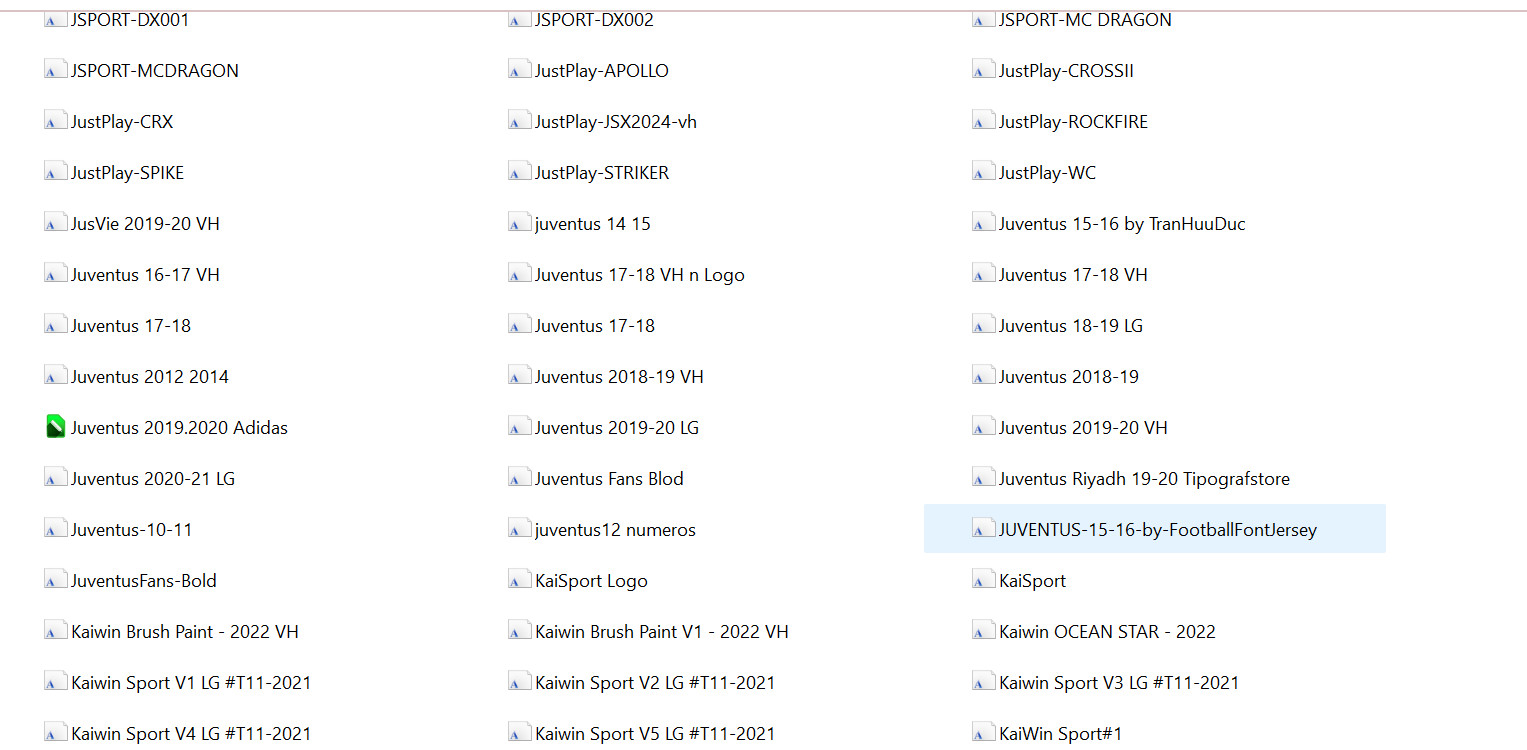Select Juventus 17-18 VH without the Logo suffix

pos(1073,275)
